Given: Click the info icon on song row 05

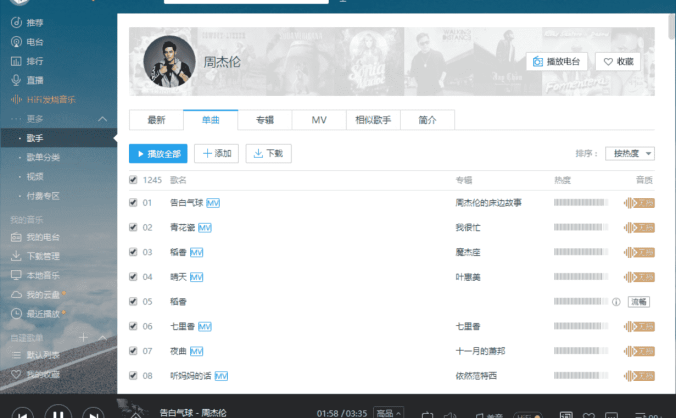Looking at the screenshot, I should (616, 302).
